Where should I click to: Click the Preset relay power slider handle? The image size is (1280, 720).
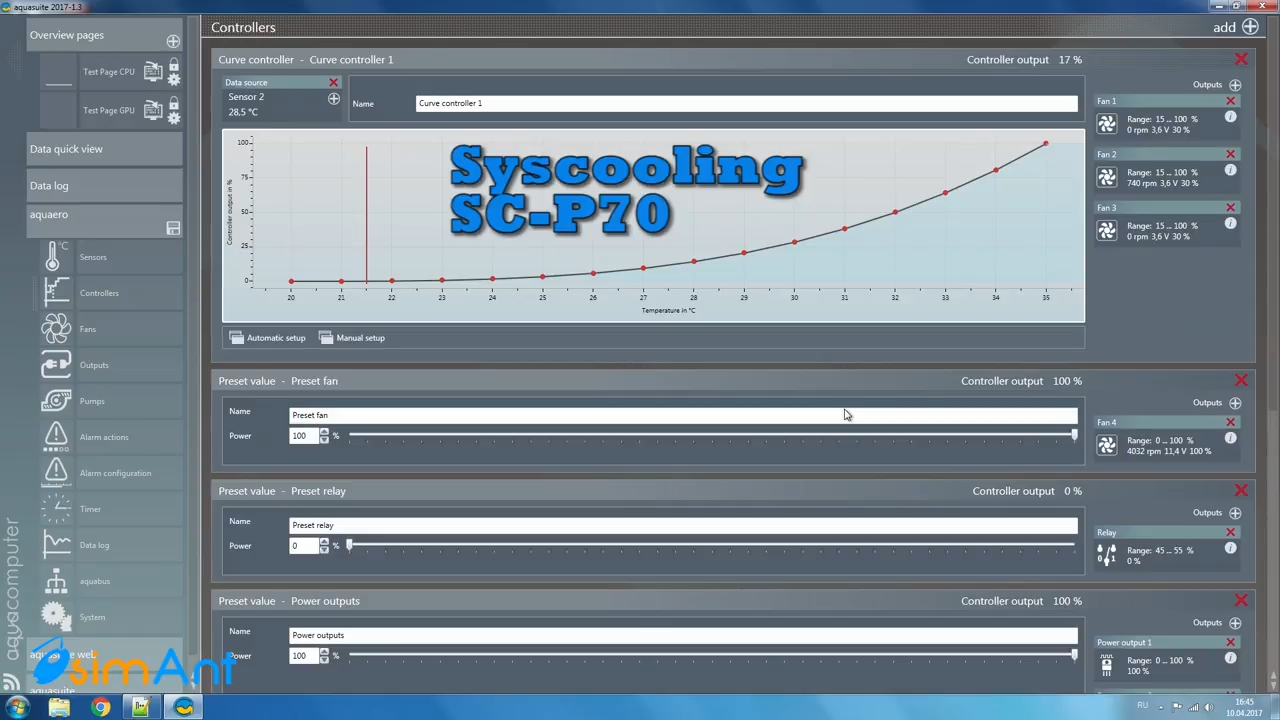point(349,545)
